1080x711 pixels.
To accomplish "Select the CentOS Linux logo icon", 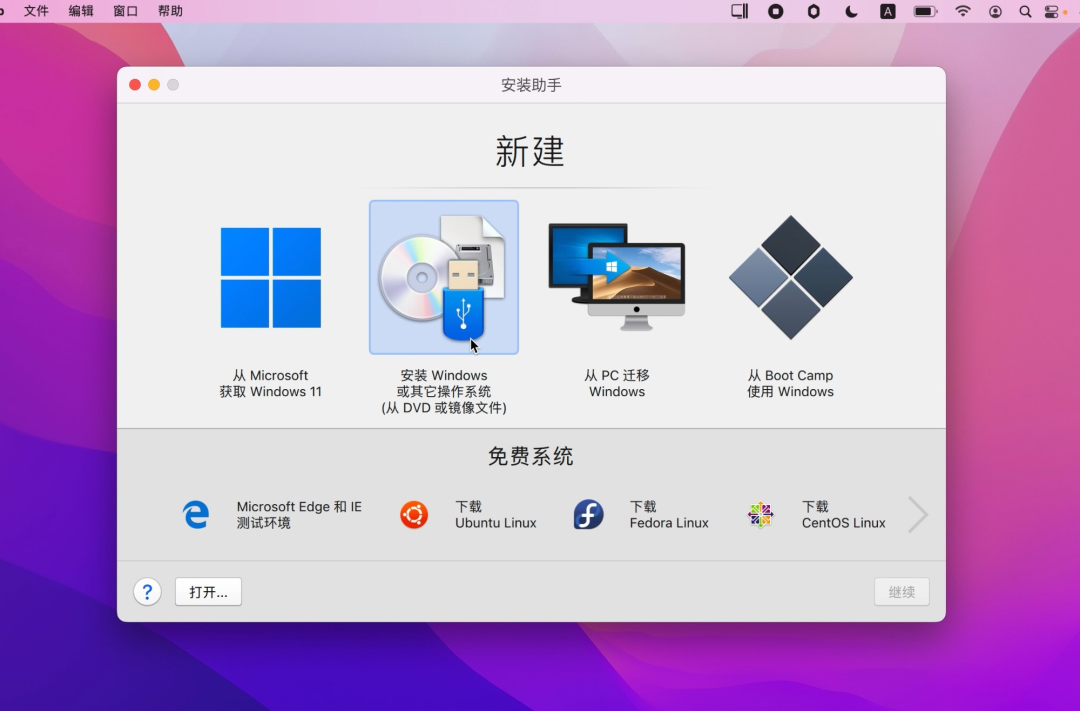I will click(761, 514).
